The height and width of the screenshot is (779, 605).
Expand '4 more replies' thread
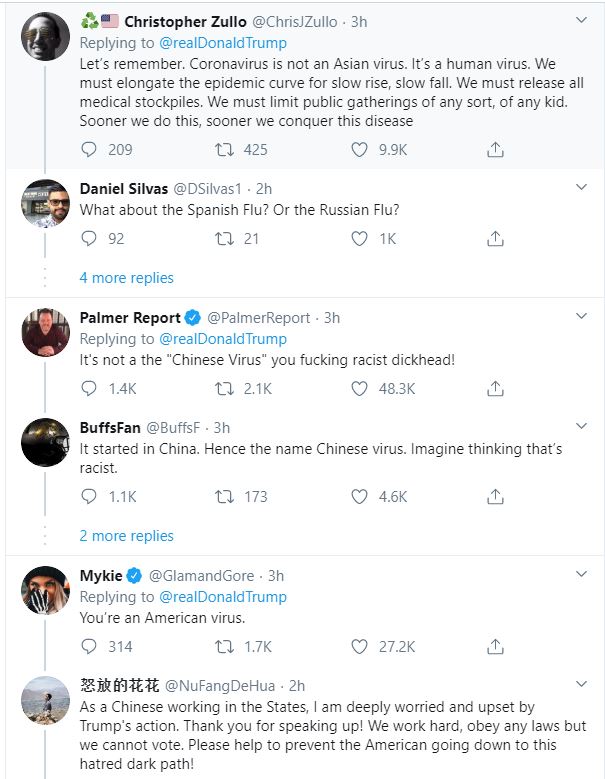(x=126, y=278)
